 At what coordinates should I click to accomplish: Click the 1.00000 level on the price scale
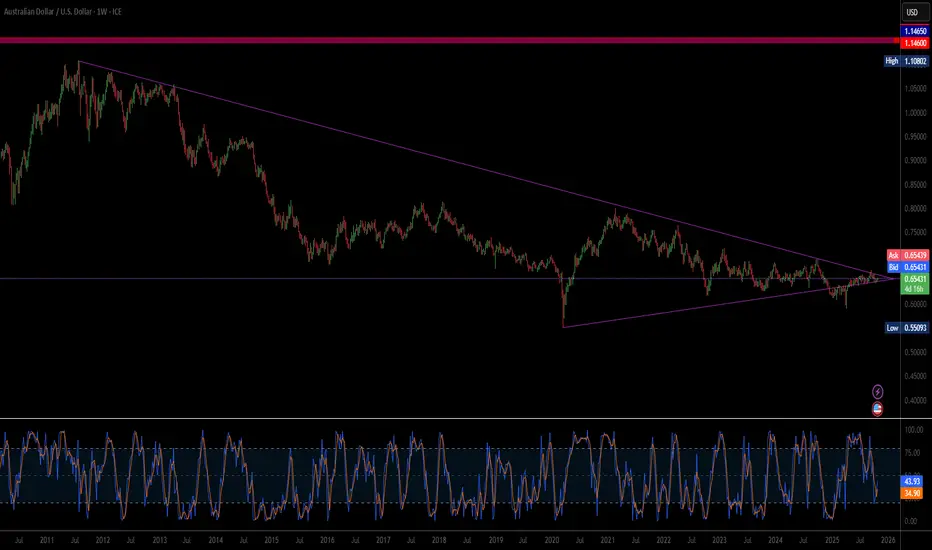tap(916, 112)
